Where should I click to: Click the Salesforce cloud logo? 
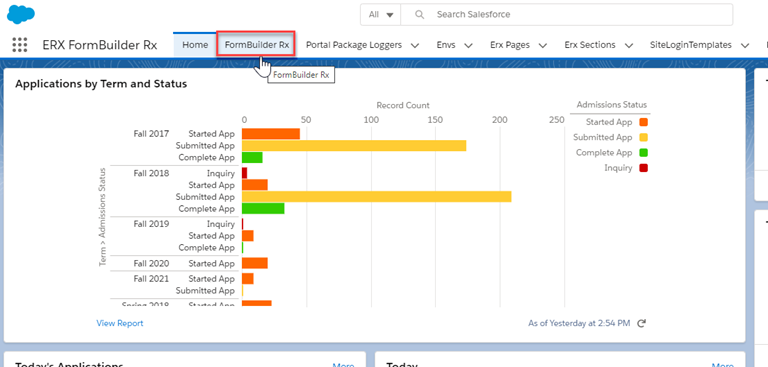coord(21,14)
